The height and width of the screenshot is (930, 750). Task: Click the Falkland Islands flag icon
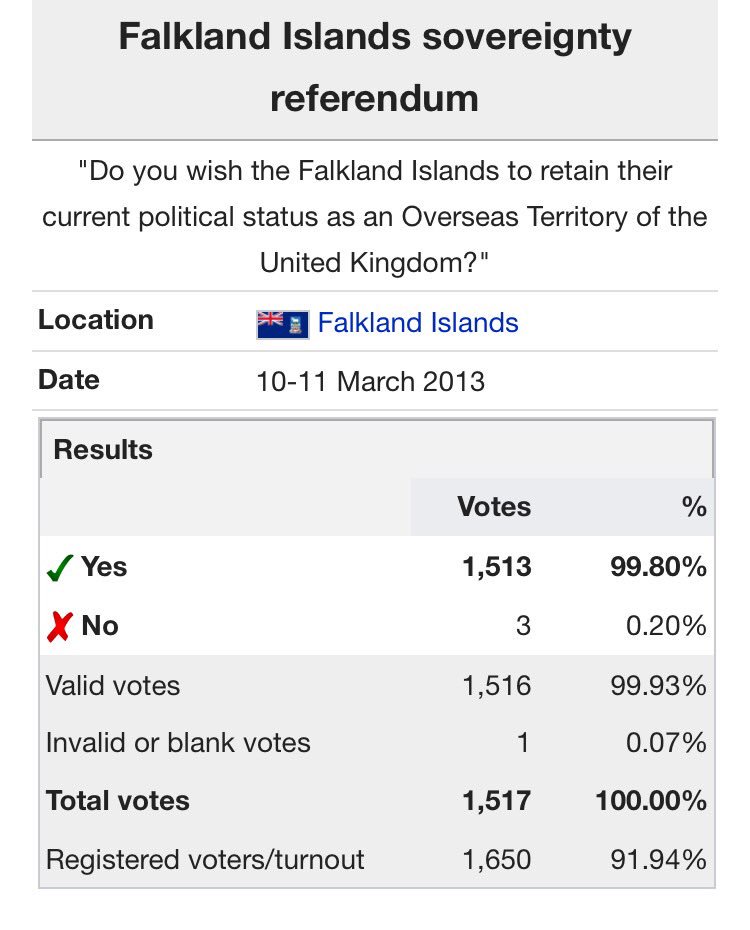(282, 324)
